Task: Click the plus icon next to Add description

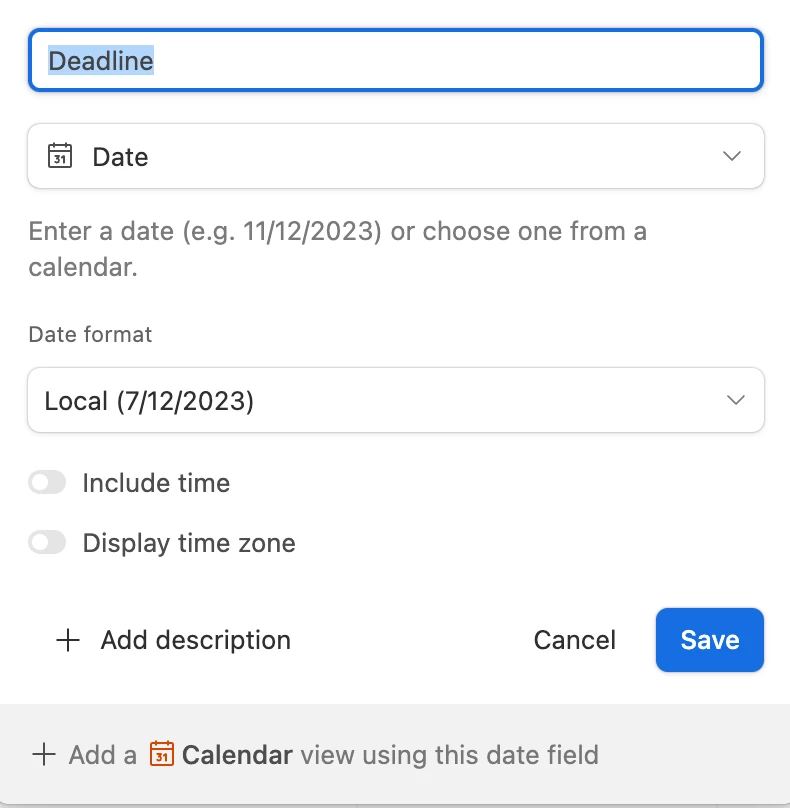Action: click(68, 641)
